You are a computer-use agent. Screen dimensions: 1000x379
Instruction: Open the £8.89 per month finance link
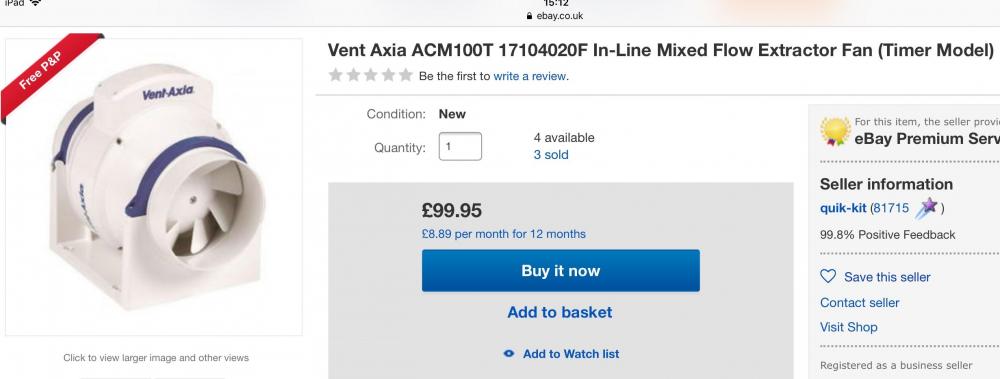[504, 234]
